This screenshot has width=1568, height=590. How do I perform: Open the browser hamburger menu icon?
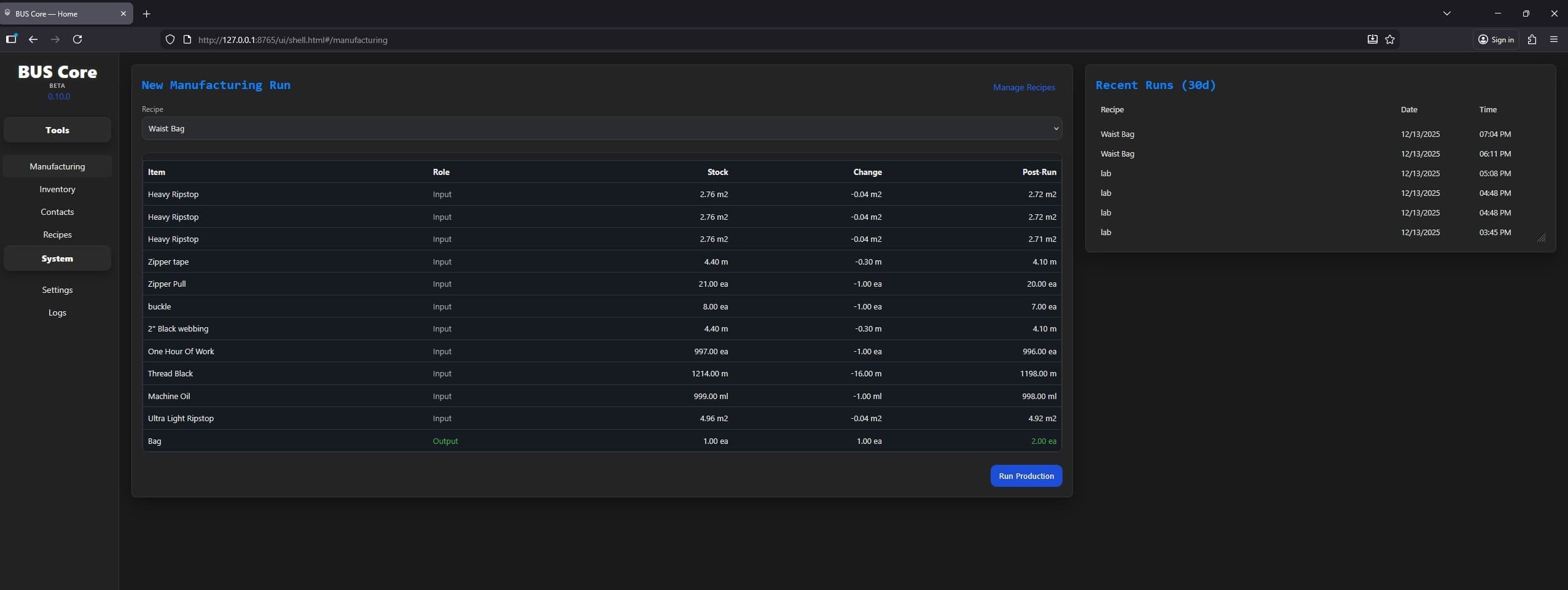[x=1554, y=39]
